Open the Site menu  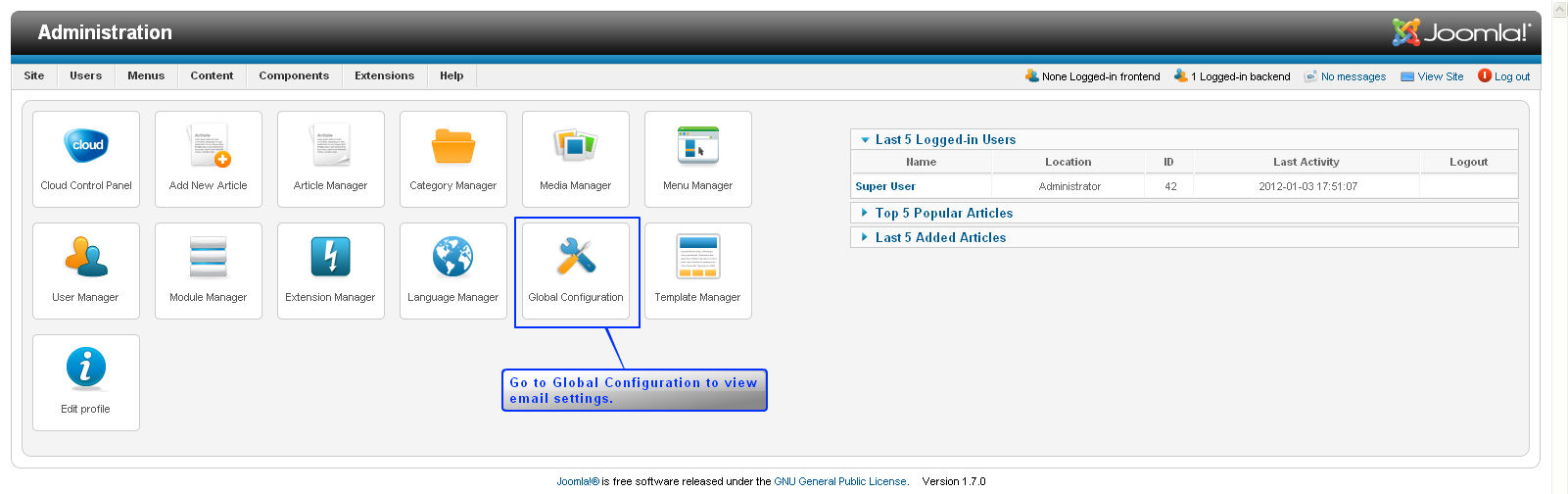(34, 75)
